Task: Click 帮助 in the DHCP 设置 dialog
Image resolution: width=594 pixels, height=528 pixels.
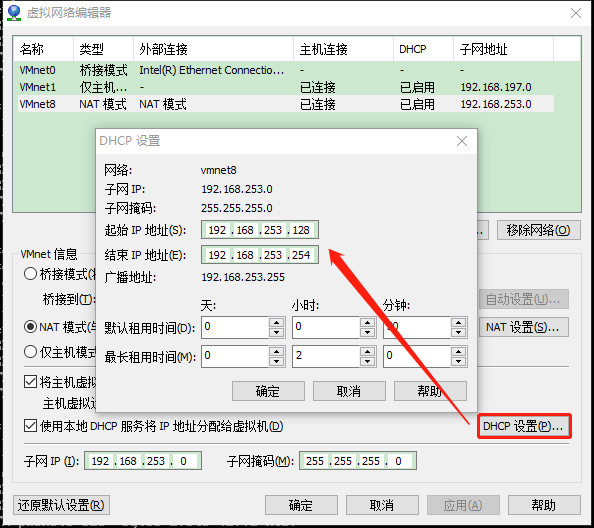Action: [x=430, y=391]
